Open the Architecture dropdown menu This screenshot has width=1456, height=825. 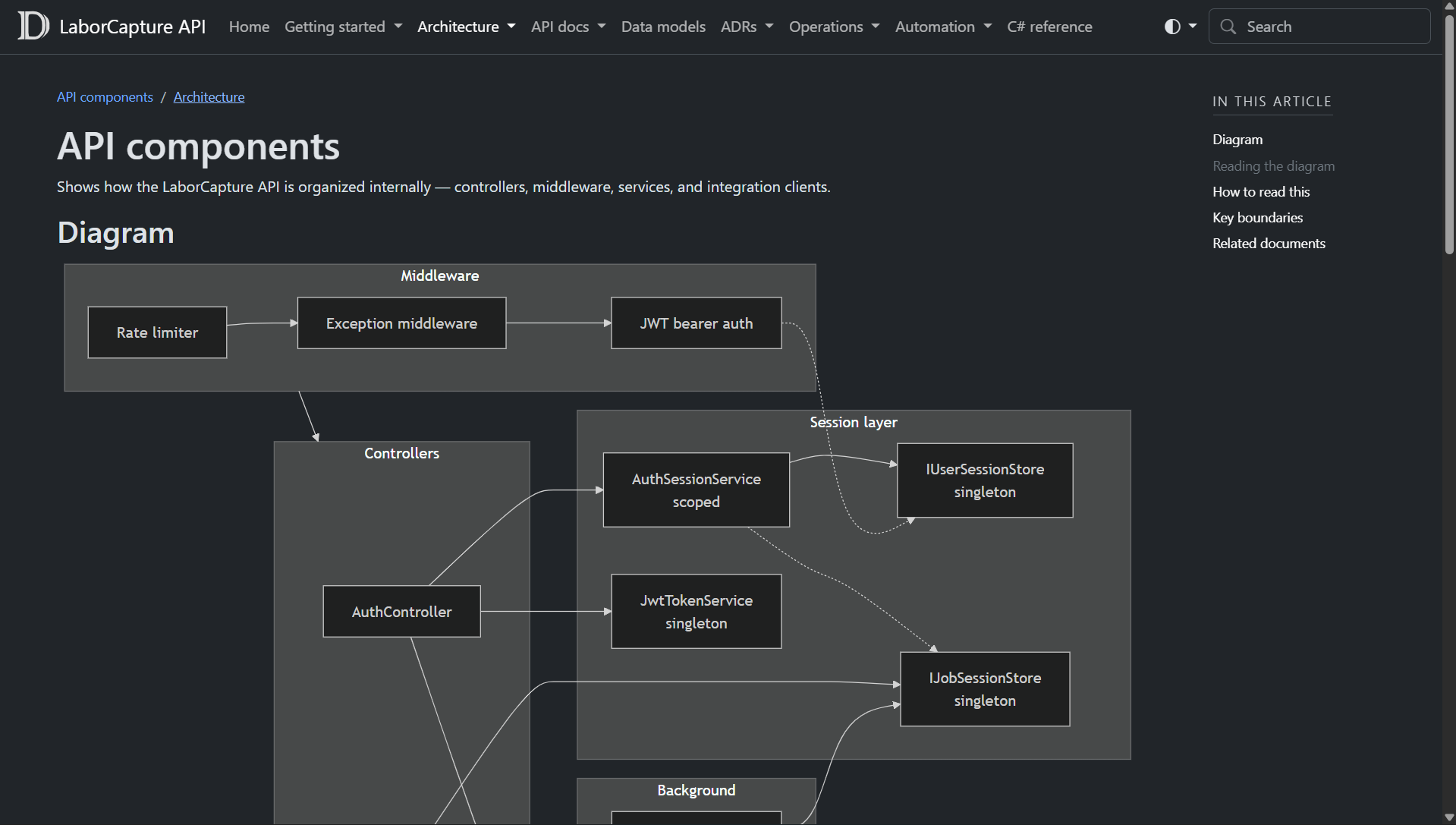point(466,27)
